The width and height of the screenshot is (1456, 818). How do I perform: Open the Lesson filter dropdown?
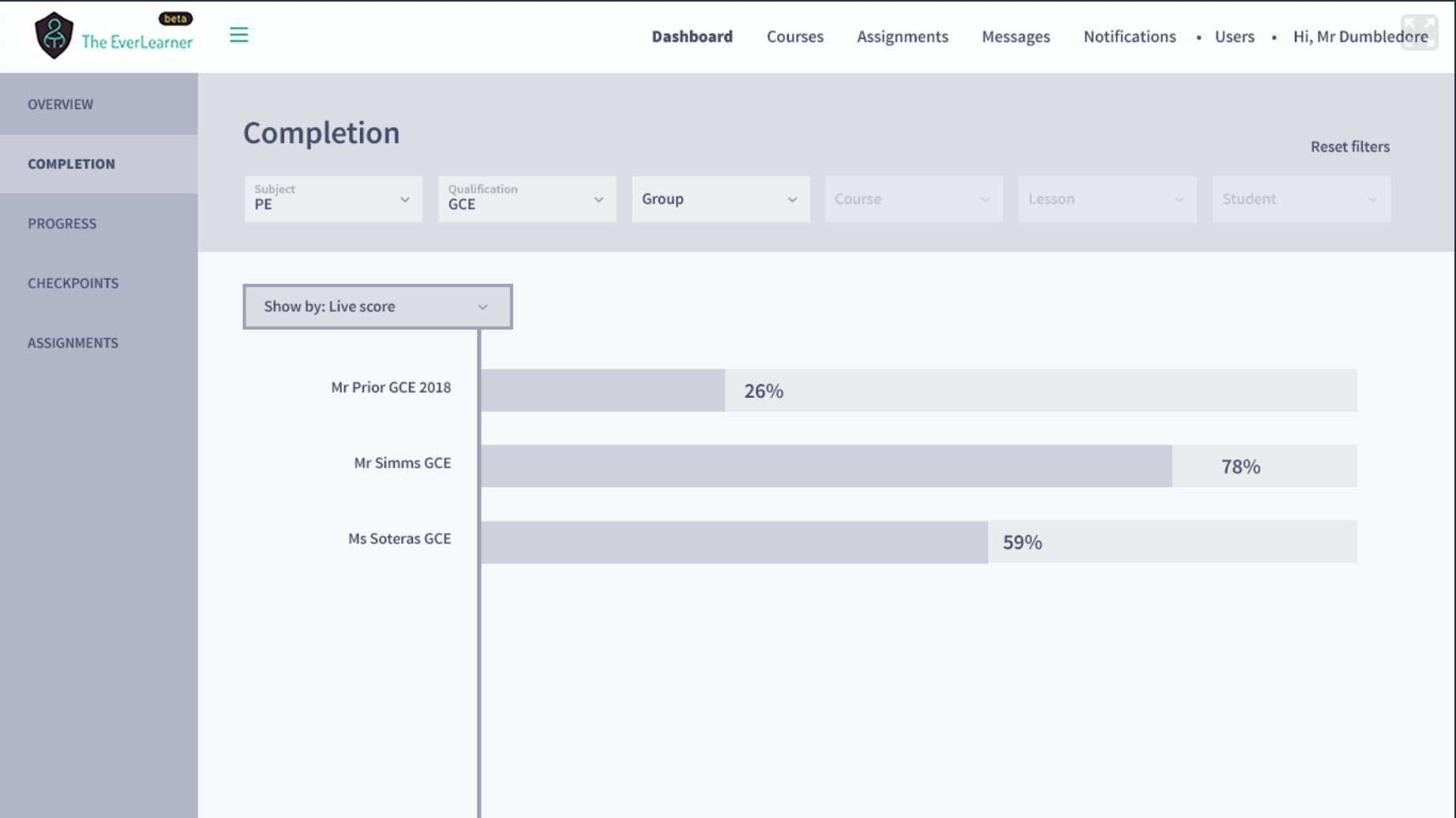click(x=1107, y=199)
